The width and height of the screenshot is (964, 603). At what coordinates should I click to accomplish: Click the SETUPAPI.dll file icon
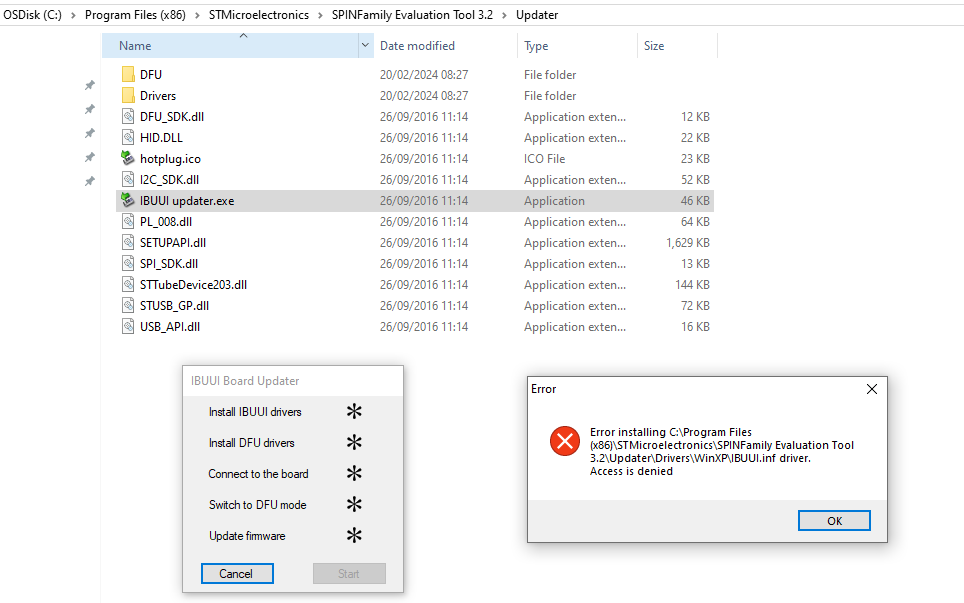[128, 242]
